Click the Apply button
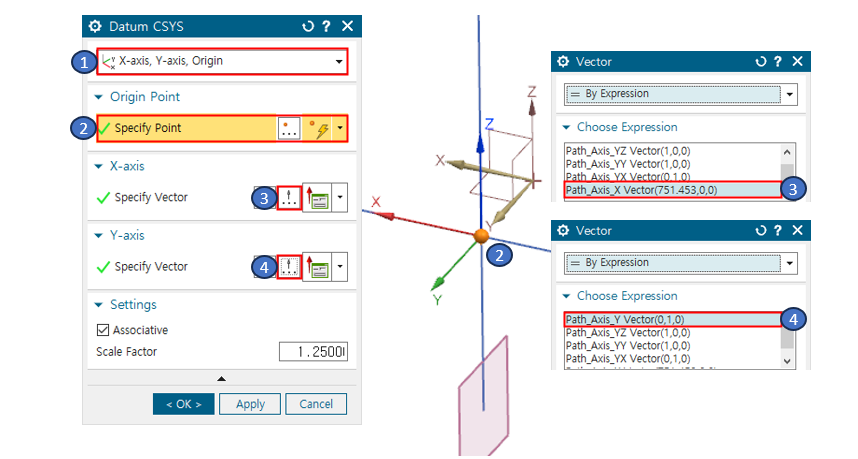Image resolution: width=858 pixels, height=459 pixels. pos(250,404)
